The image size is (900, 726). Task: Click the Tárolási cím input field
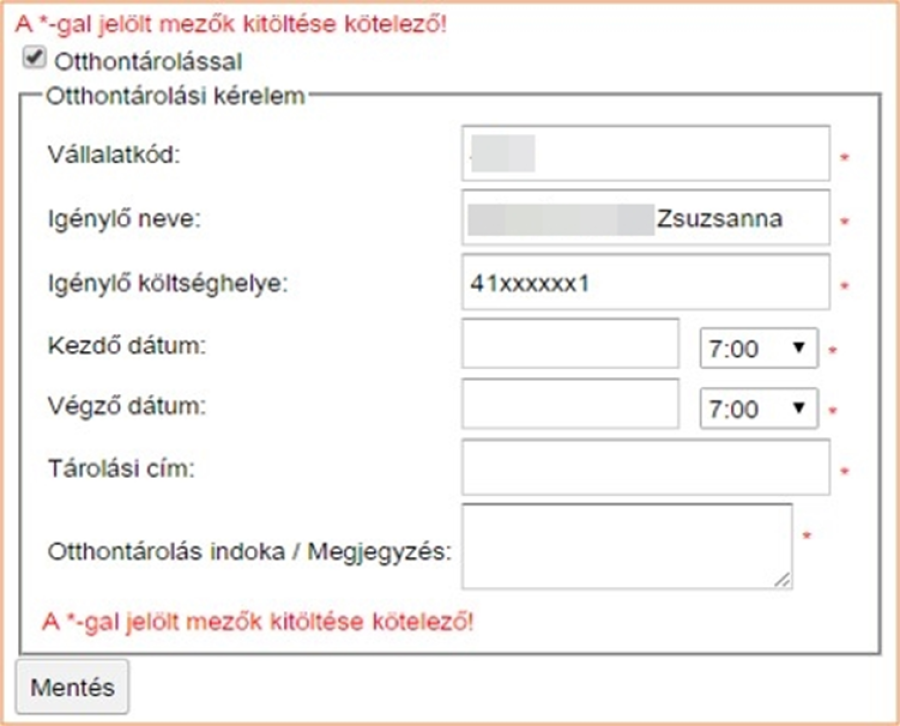pos(646,467)
